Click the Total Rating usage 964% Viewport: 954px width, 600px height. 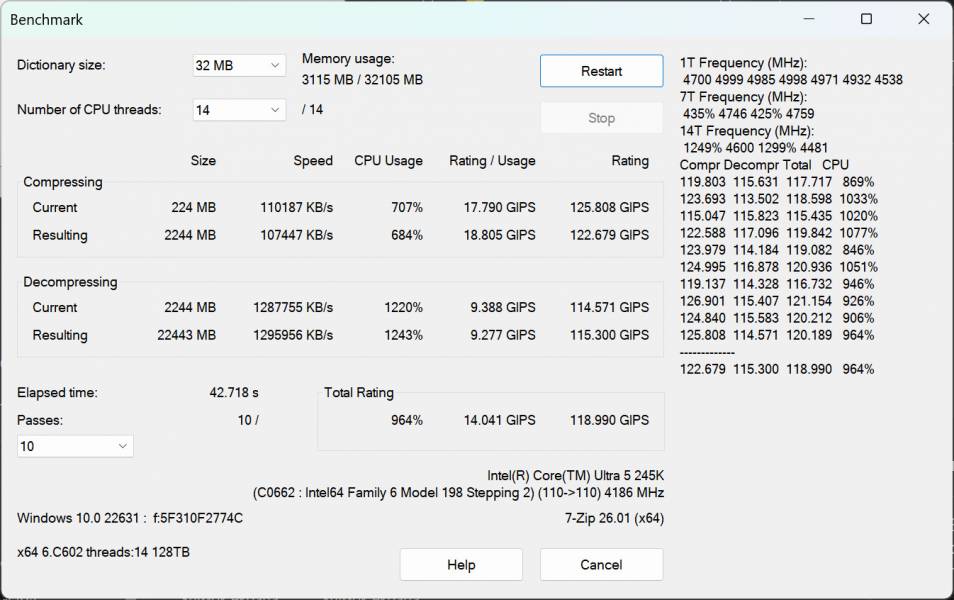(x=406, y=420)
